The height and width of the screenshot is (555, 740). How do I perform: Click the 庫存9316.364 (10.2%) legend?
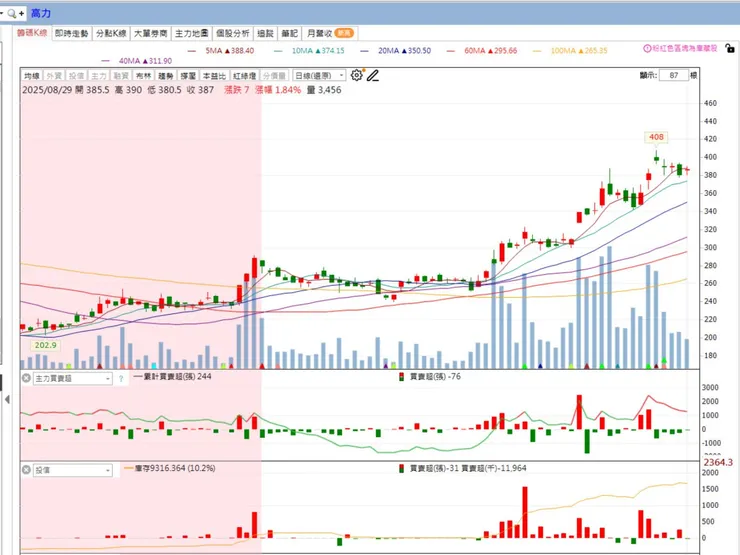pos(170,468)
